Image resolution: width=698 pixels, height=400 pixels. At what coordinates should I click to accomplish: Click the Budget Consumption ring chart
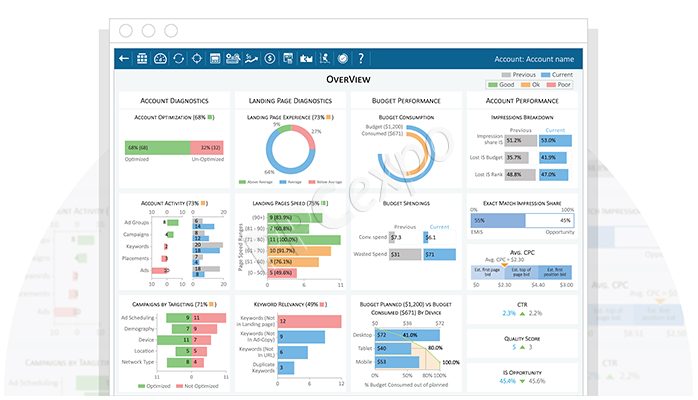406,154
